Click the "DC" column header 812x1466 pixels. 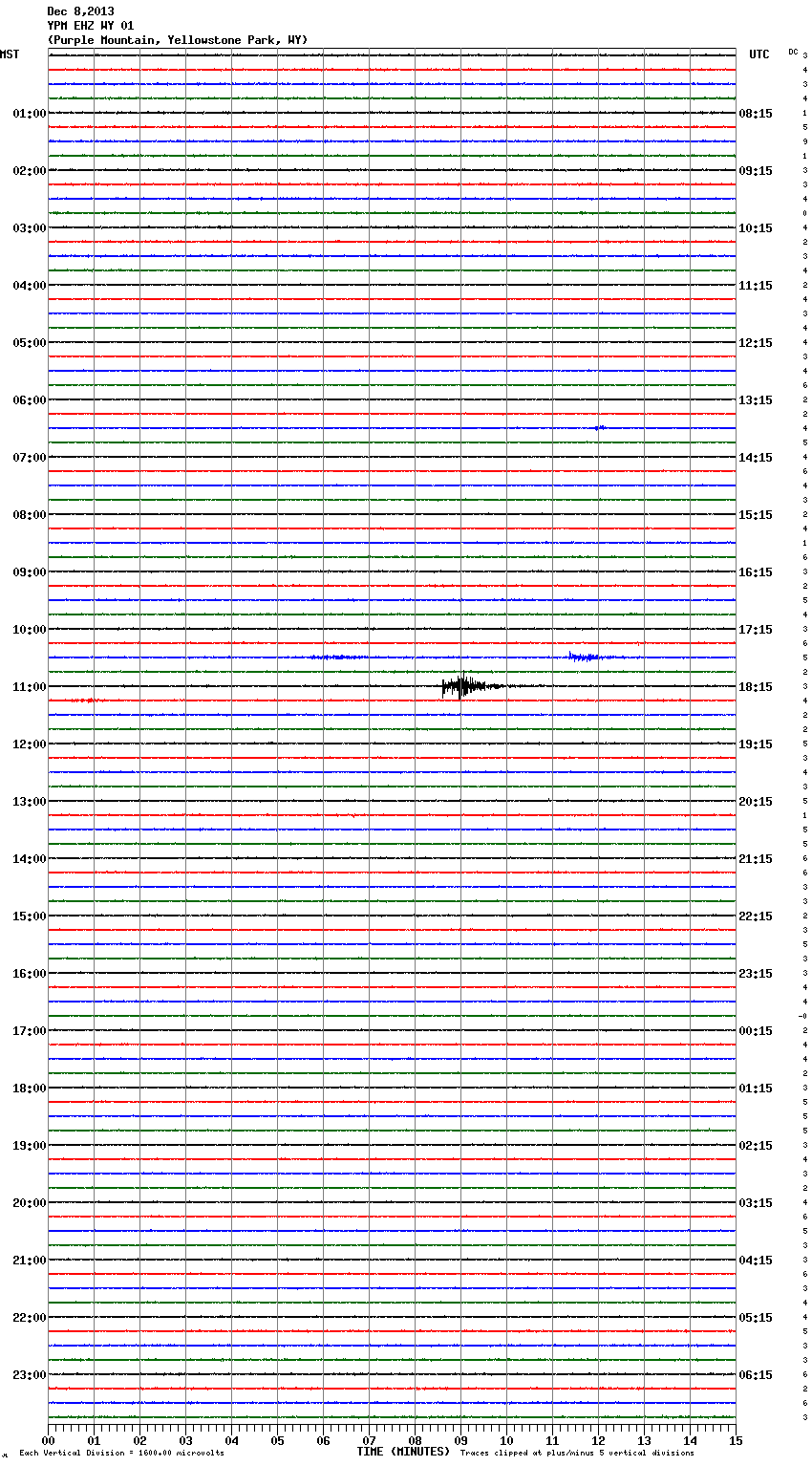point(793,52)
